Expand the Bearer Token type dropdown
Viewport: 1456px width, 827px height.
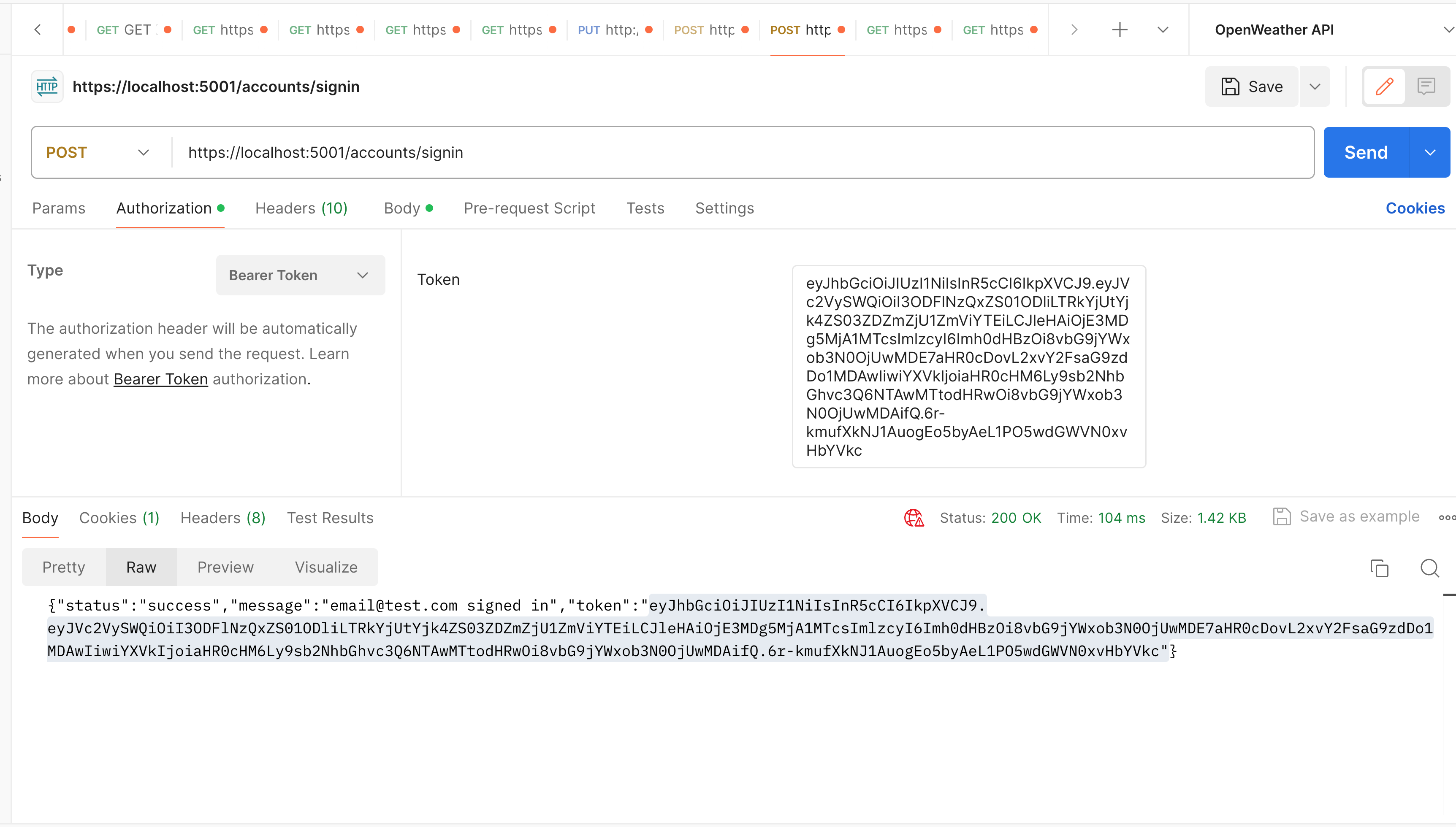point(300,275)
